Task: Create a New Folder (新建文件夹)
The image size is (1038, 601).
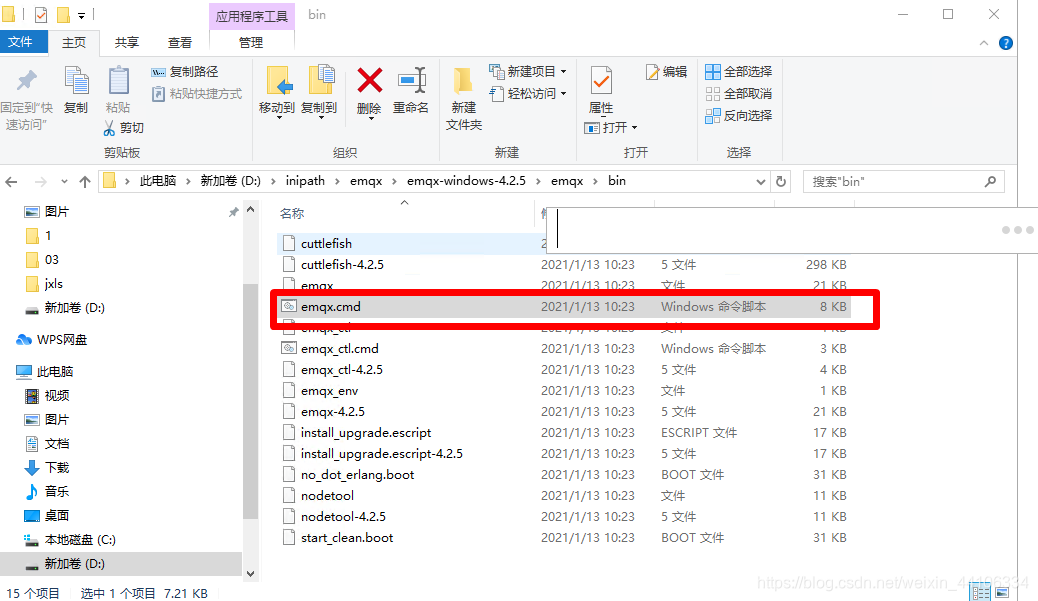Action: (463, 98)
